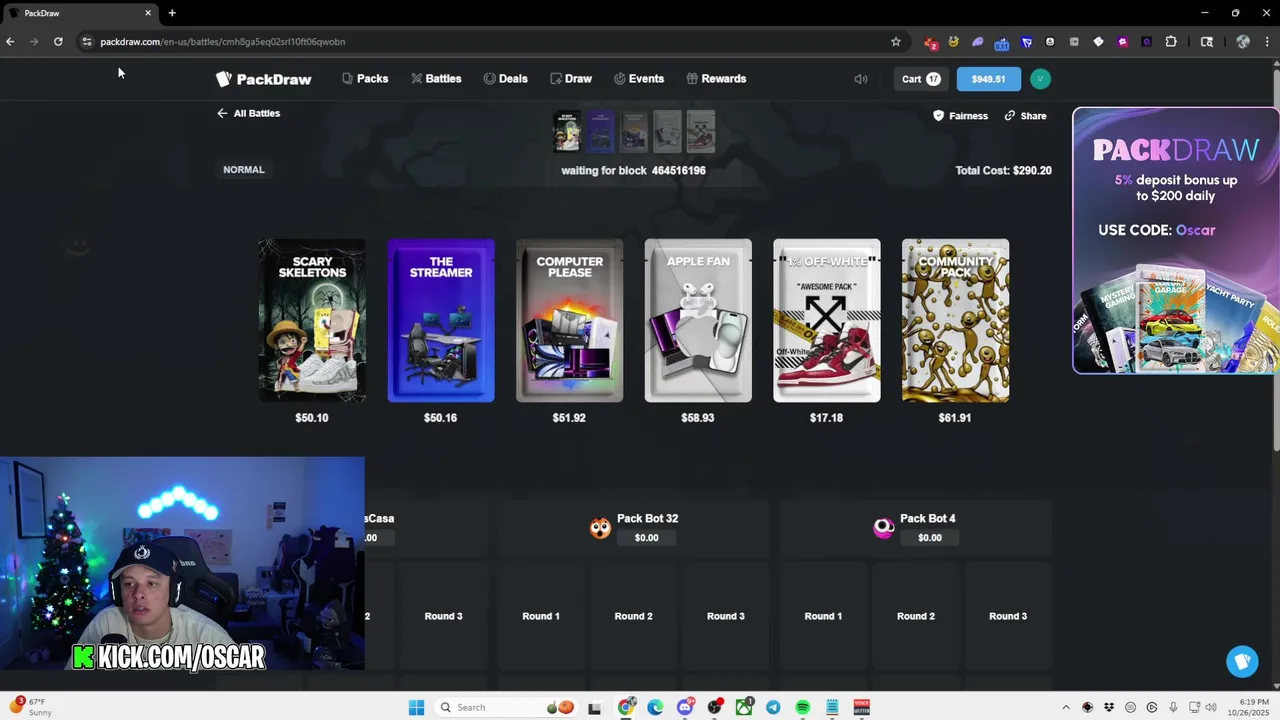Click Total Cost: $290.20 text
Image resolution: width=1280 pixels, height=720 pixels.
click(x=1003, y=171)
